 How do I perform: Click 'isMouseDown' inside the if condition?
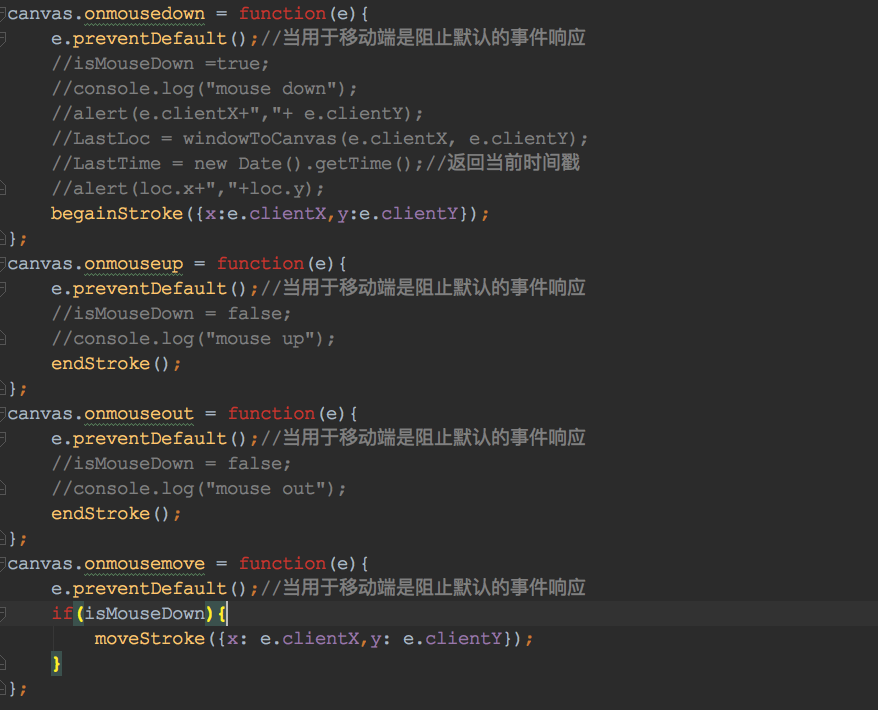tap(144, 614)
